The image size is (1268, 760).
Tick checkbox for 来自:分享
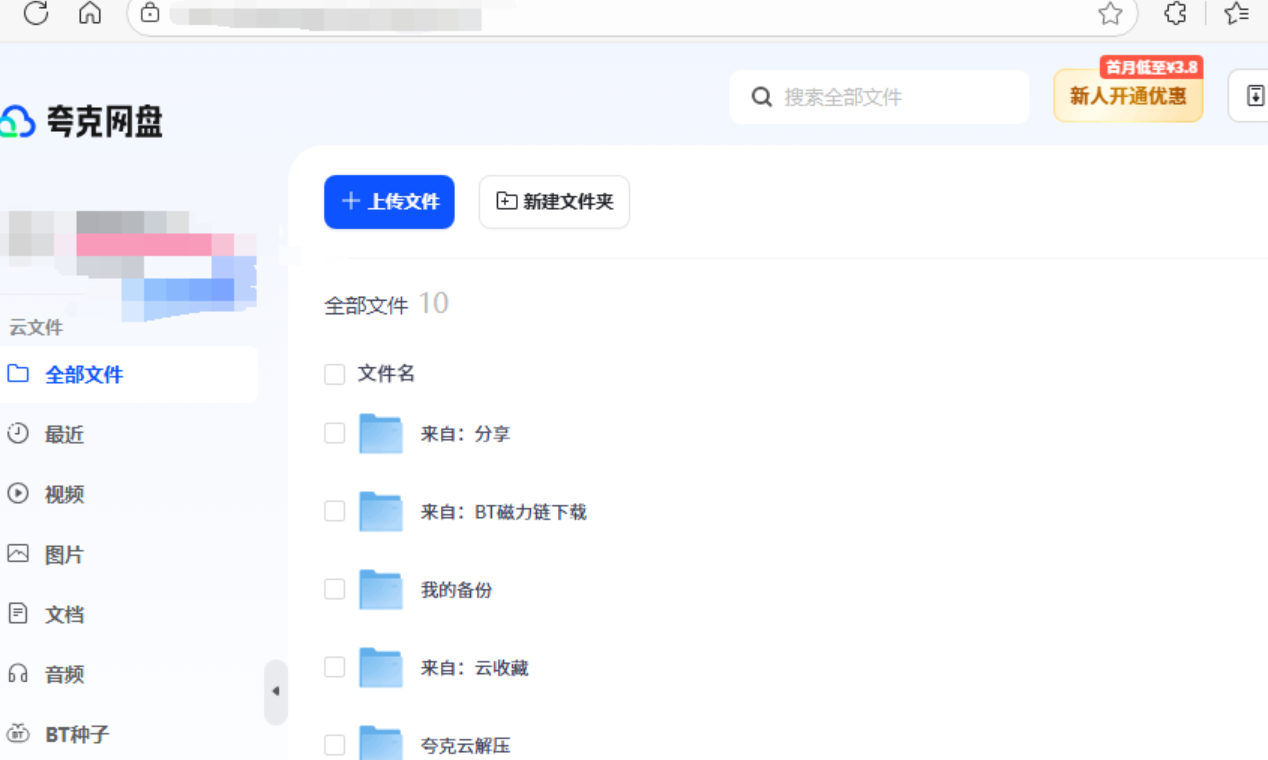(x=334, y=433)
